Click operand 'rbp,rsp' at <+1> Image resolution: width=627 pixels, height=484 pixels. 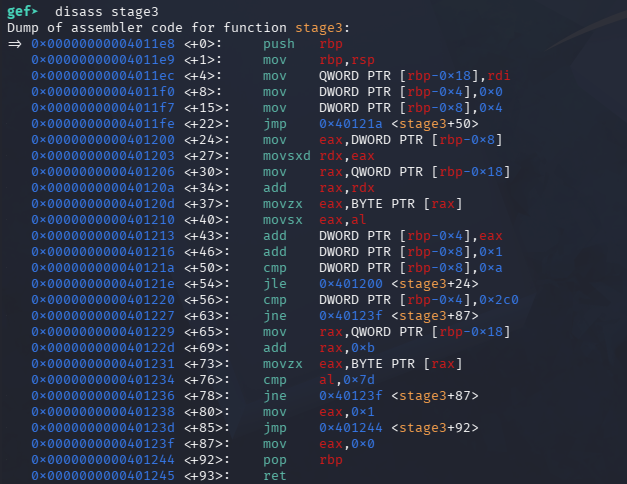point(347,60)
